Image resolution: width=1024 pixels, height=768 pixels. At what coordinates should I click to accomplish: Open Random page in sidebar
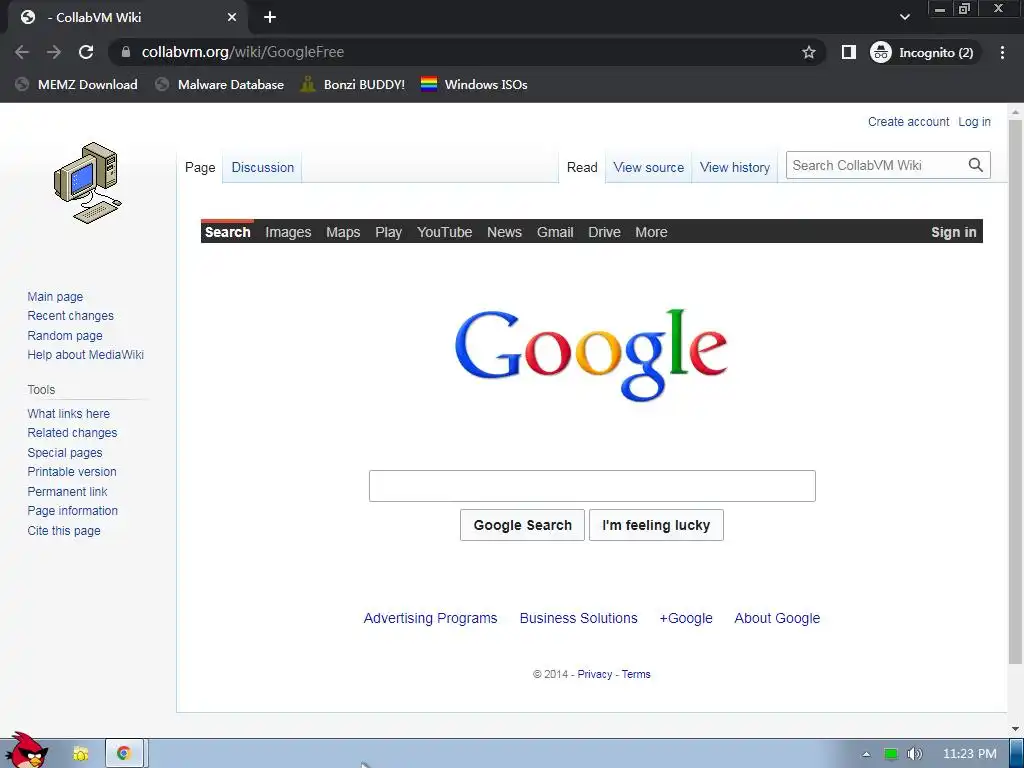[65, 336]
